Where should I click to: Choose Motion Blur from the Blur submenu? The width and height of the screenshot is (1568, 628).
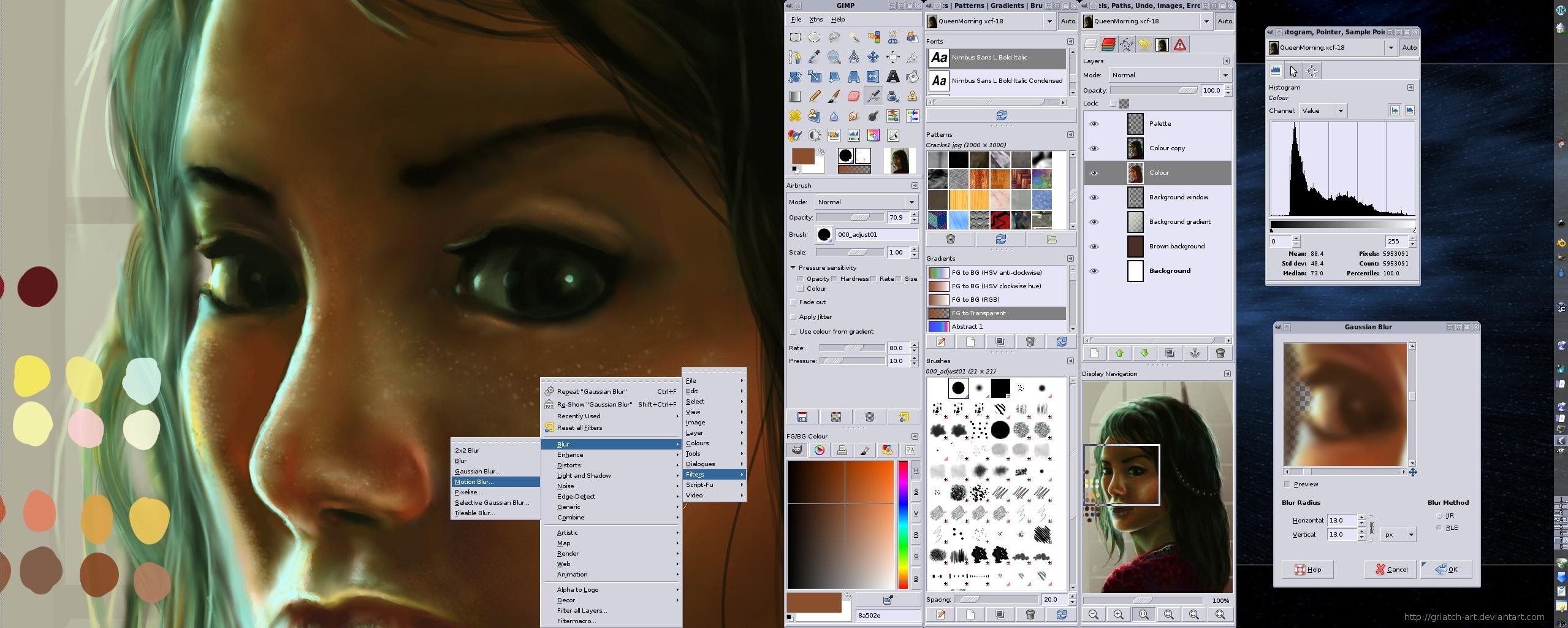[x=475, y=481]
